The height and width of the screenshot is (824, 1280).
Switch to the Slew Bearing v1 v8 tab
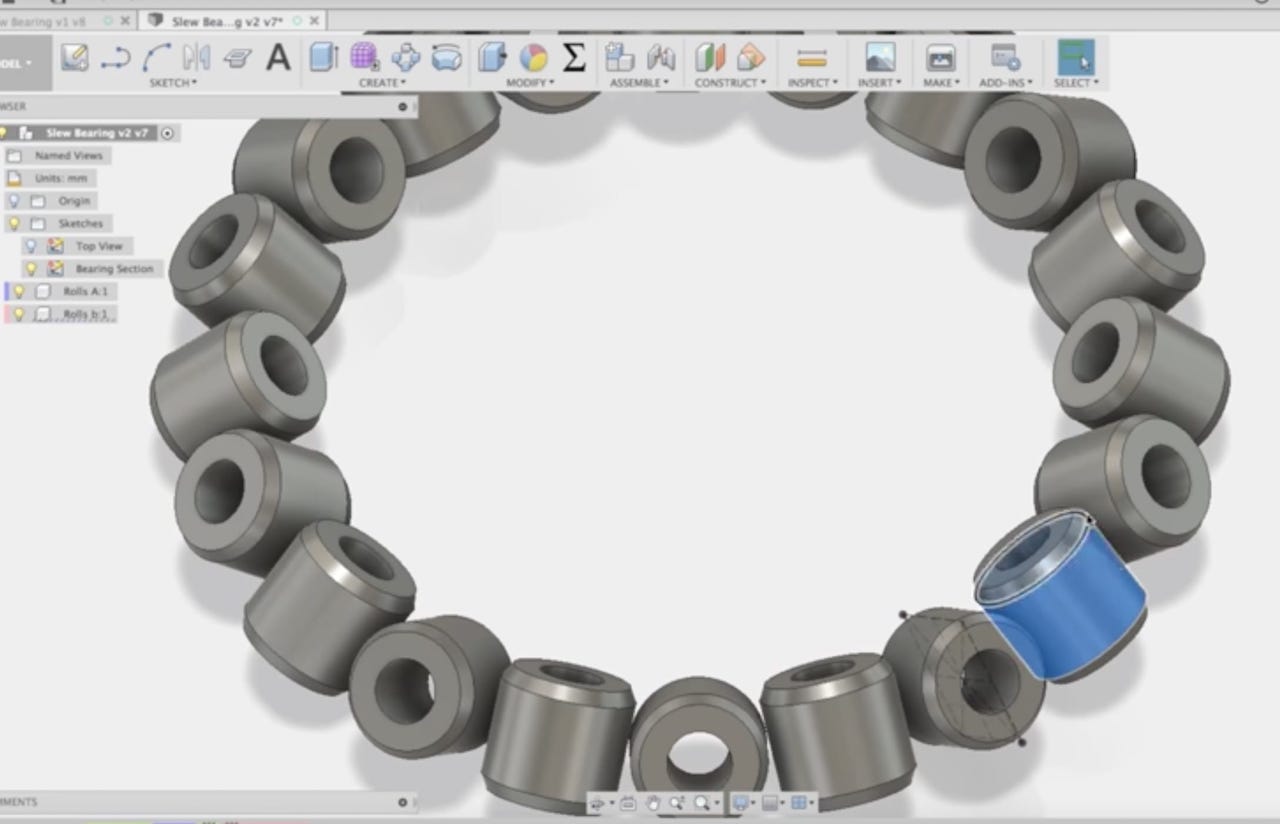click(50, 20)
